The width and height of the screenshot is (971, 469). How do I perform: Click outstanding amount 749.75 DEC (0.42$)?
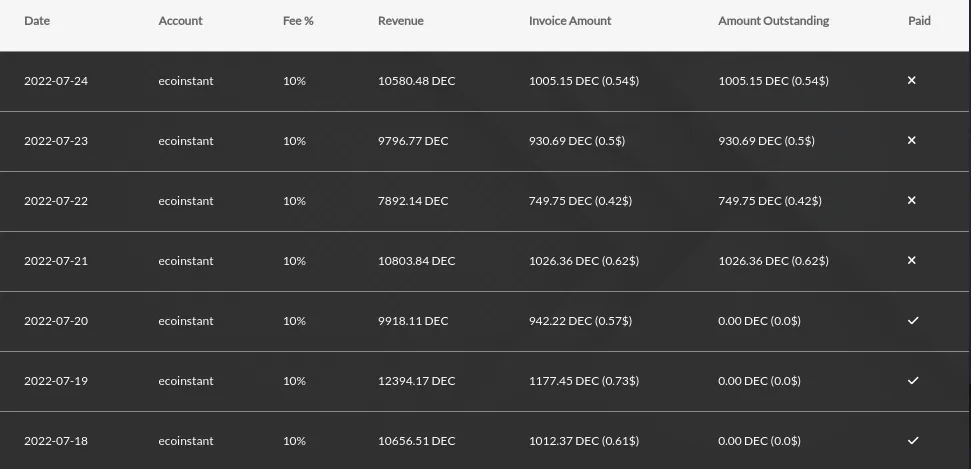click(770, 201)
